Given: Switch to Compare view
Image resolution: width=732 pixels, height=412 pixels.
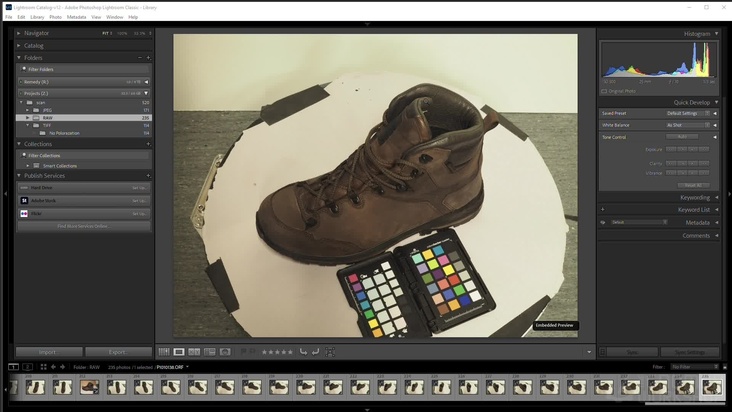Looking at the screenshot, I should pos(194,352).
